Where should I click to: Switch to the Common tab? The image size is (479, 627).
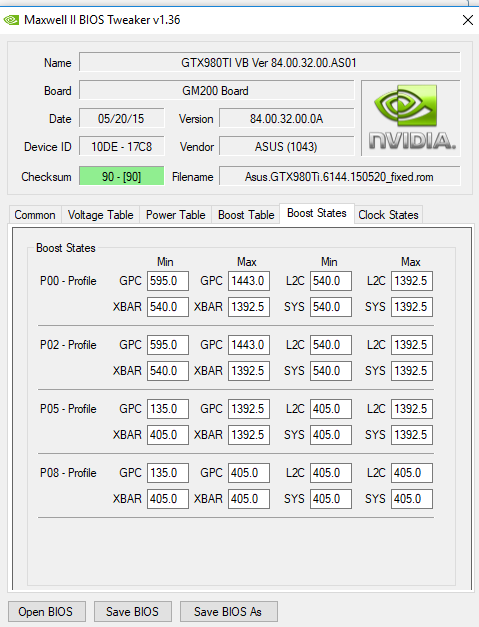[x=35, y=215]
